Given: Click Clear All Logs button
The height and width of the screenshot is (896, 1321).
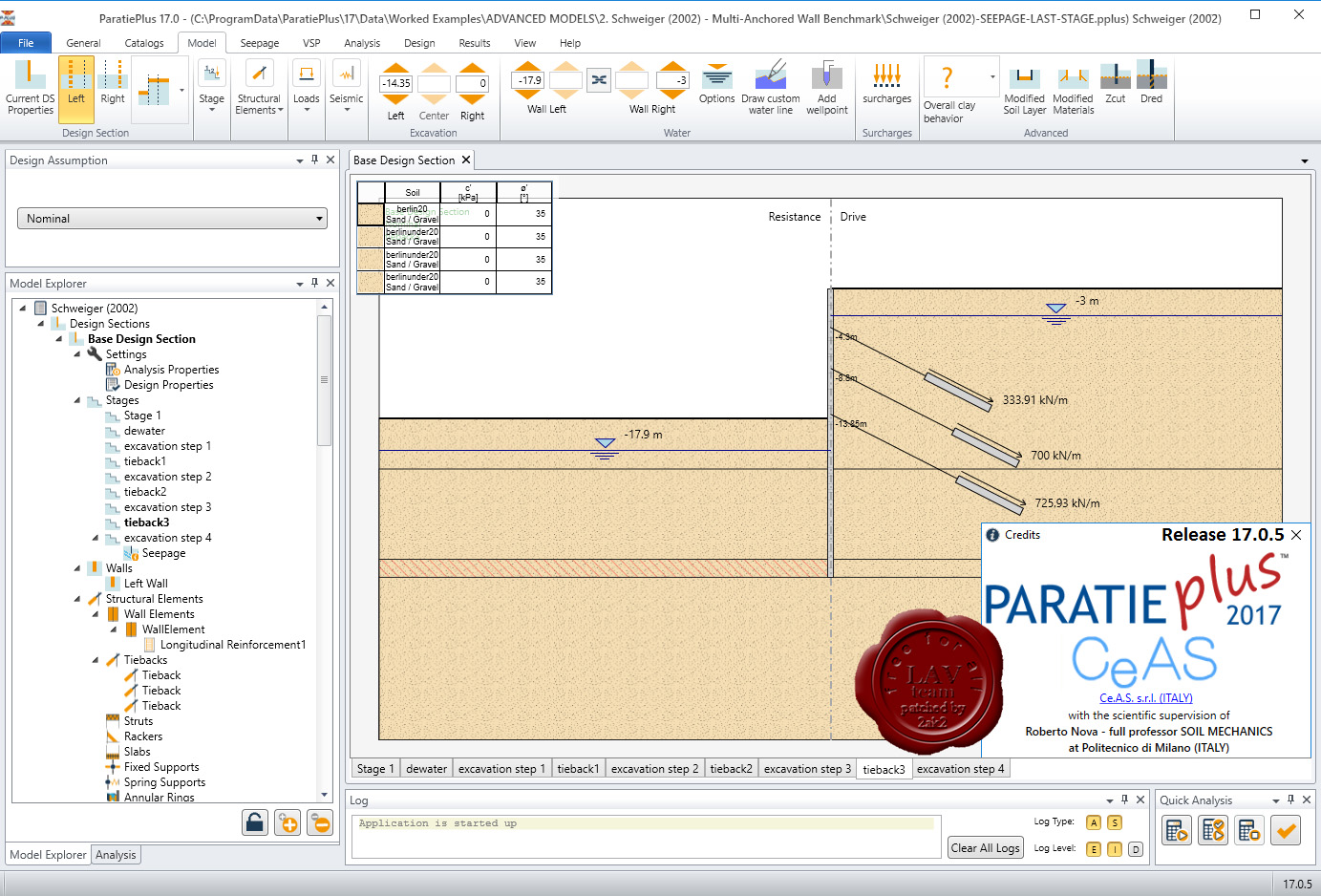Looking at the screenshot, I should pos(986,847).
